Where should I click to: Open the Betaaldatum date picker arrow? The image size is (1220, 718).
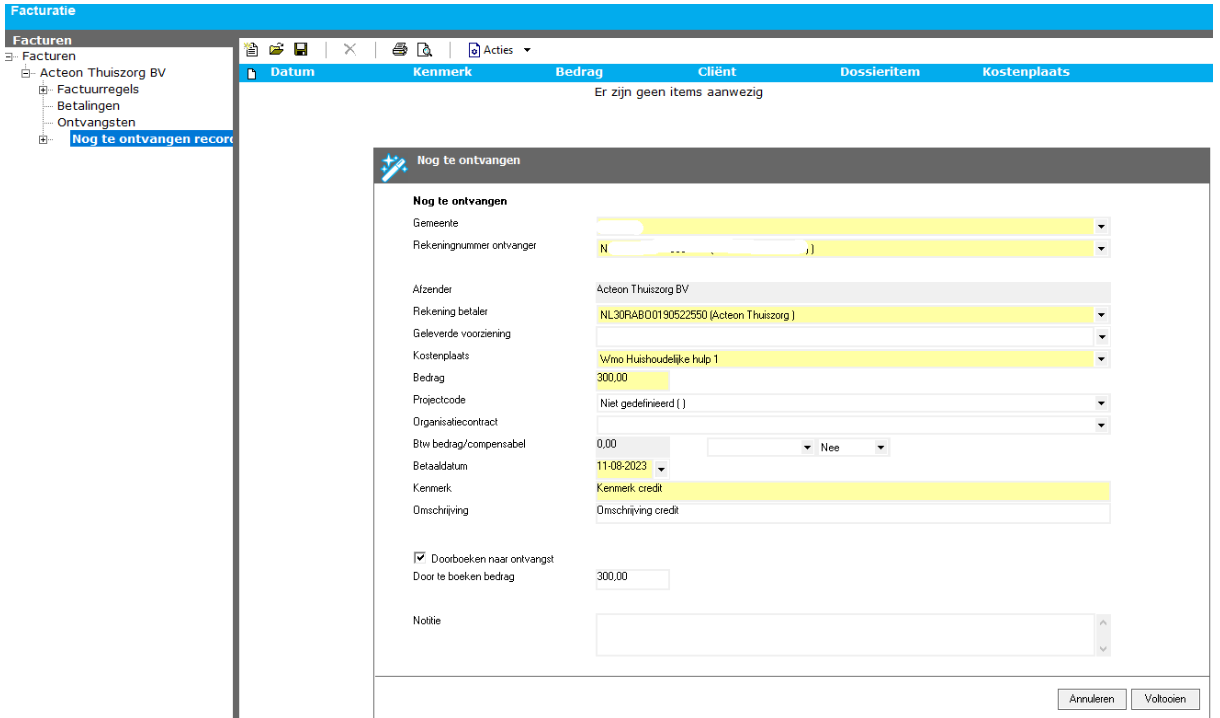coord(660,468)
